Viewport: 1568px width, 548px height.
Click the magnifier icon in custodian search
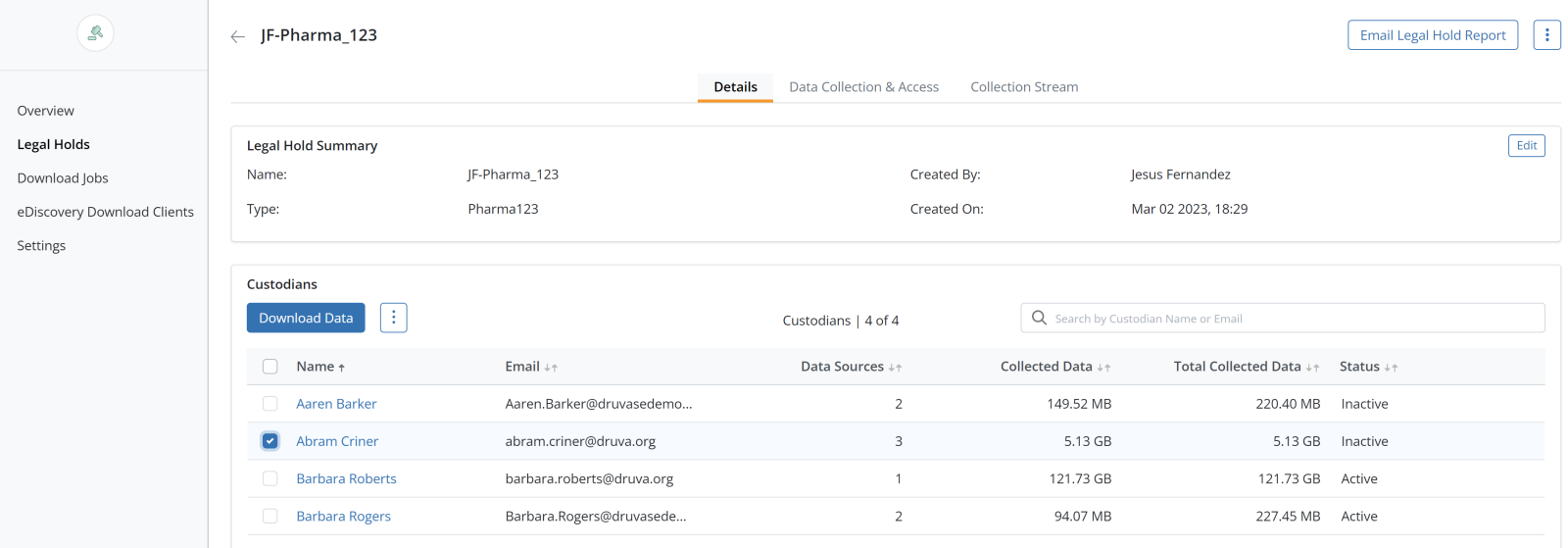1039,318
